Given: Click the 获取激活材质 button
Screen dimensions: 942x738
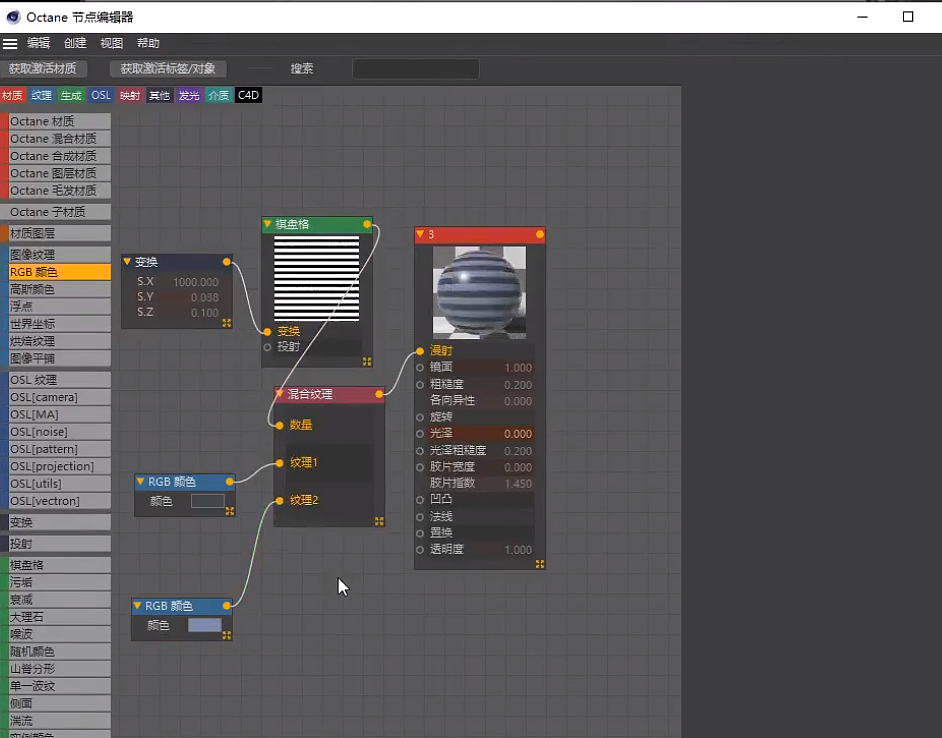Looking at the screenshot, I should [x=46, y=69].
